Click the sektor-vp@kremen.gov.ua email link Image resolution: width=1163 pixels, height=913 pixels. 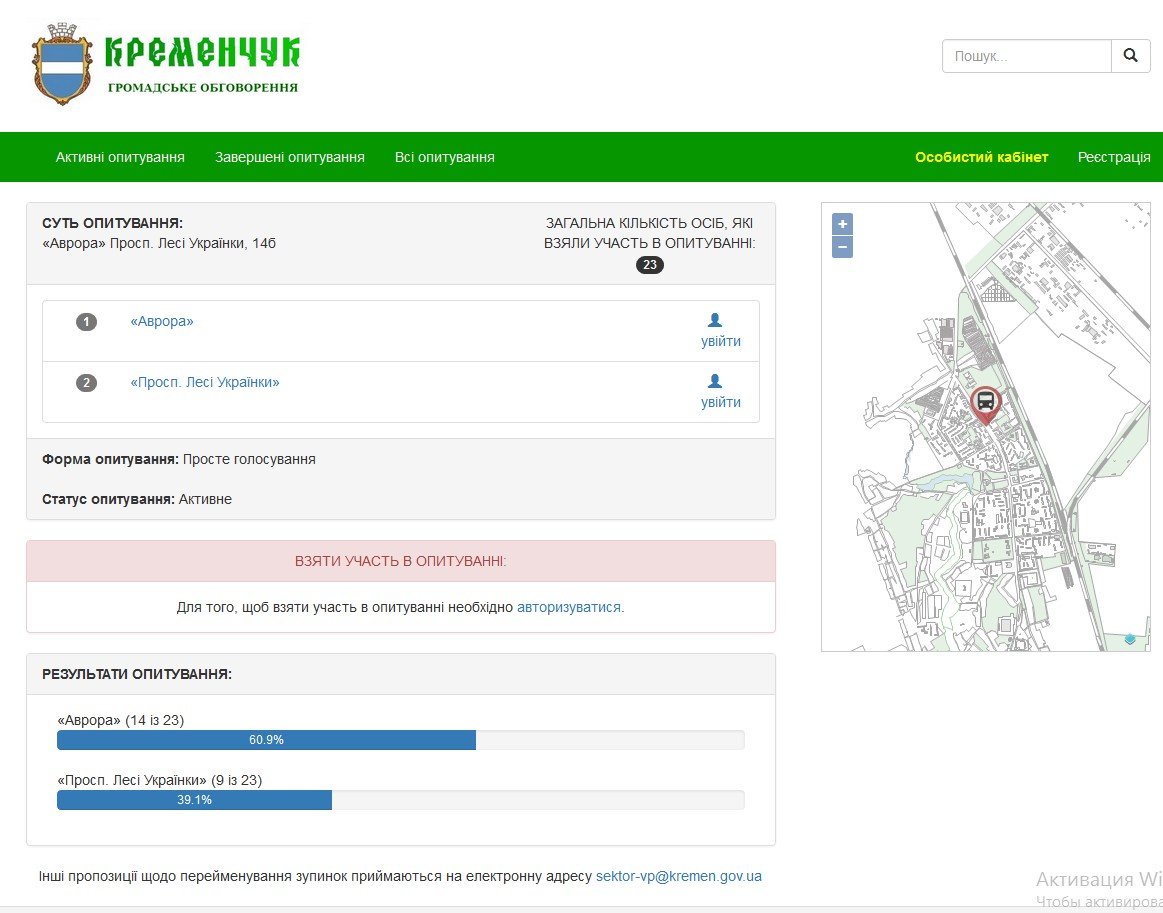(678, 876)
